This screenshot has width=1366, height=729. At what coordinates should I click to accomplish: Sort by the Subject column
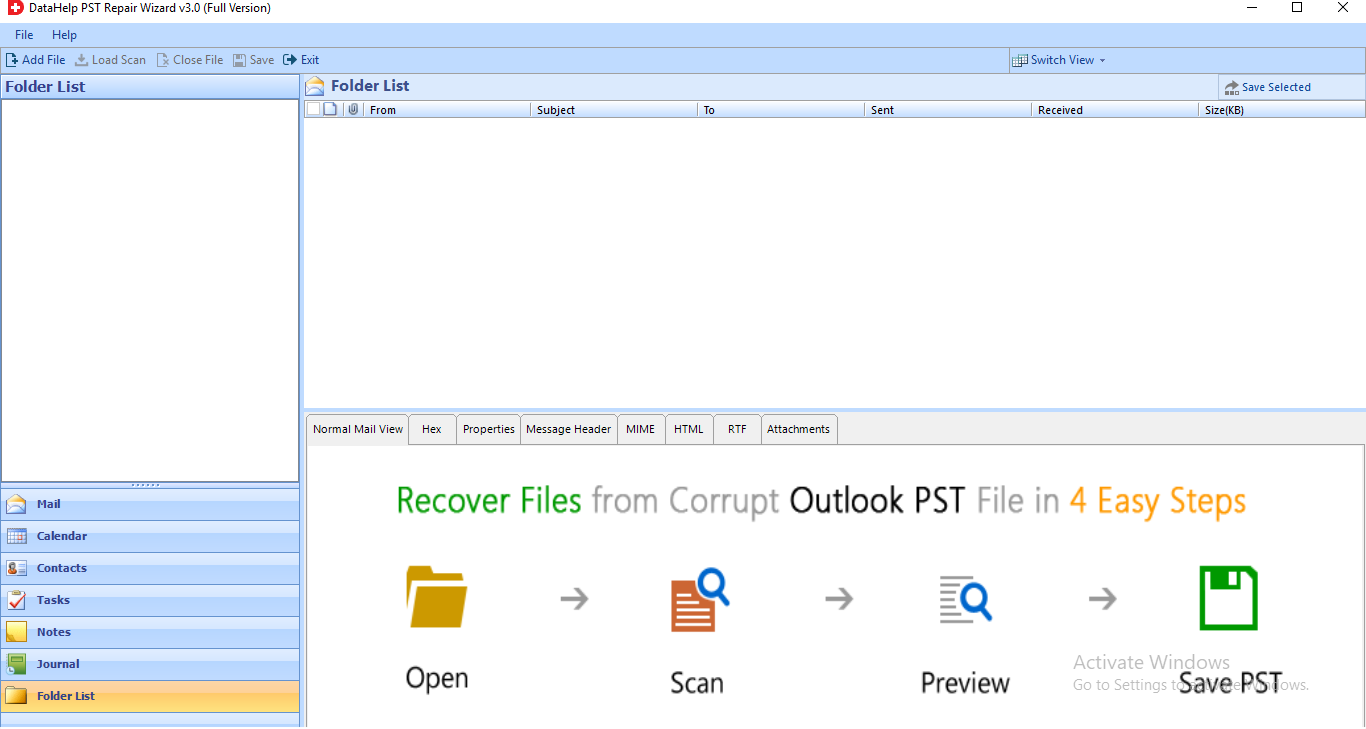[x=613, y=110]
